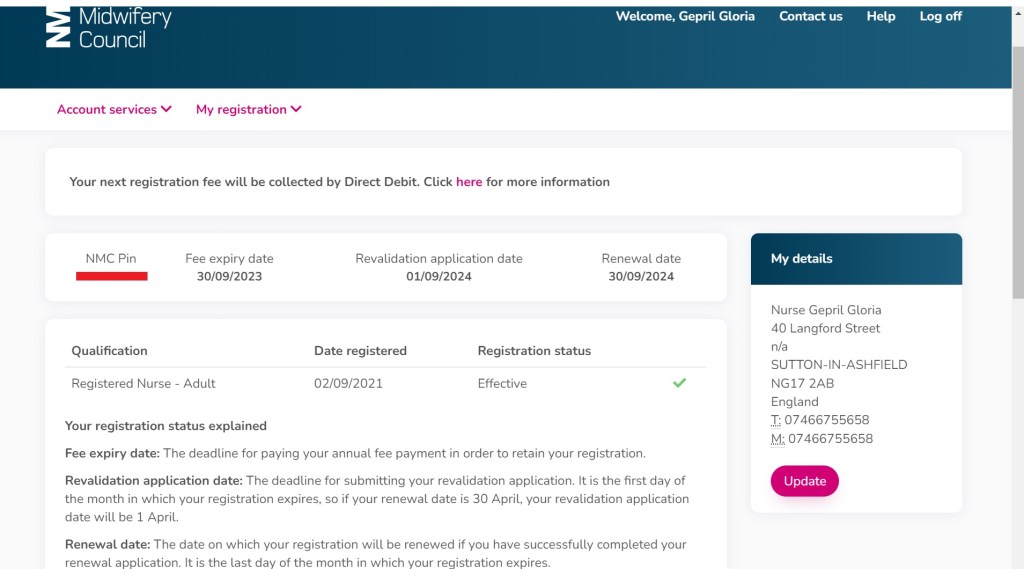Click the T: telephone abbreviation label
Image resolution: width=1024 pixels, height=569 pixels.
pyautogui.click(x=776, y=420)
